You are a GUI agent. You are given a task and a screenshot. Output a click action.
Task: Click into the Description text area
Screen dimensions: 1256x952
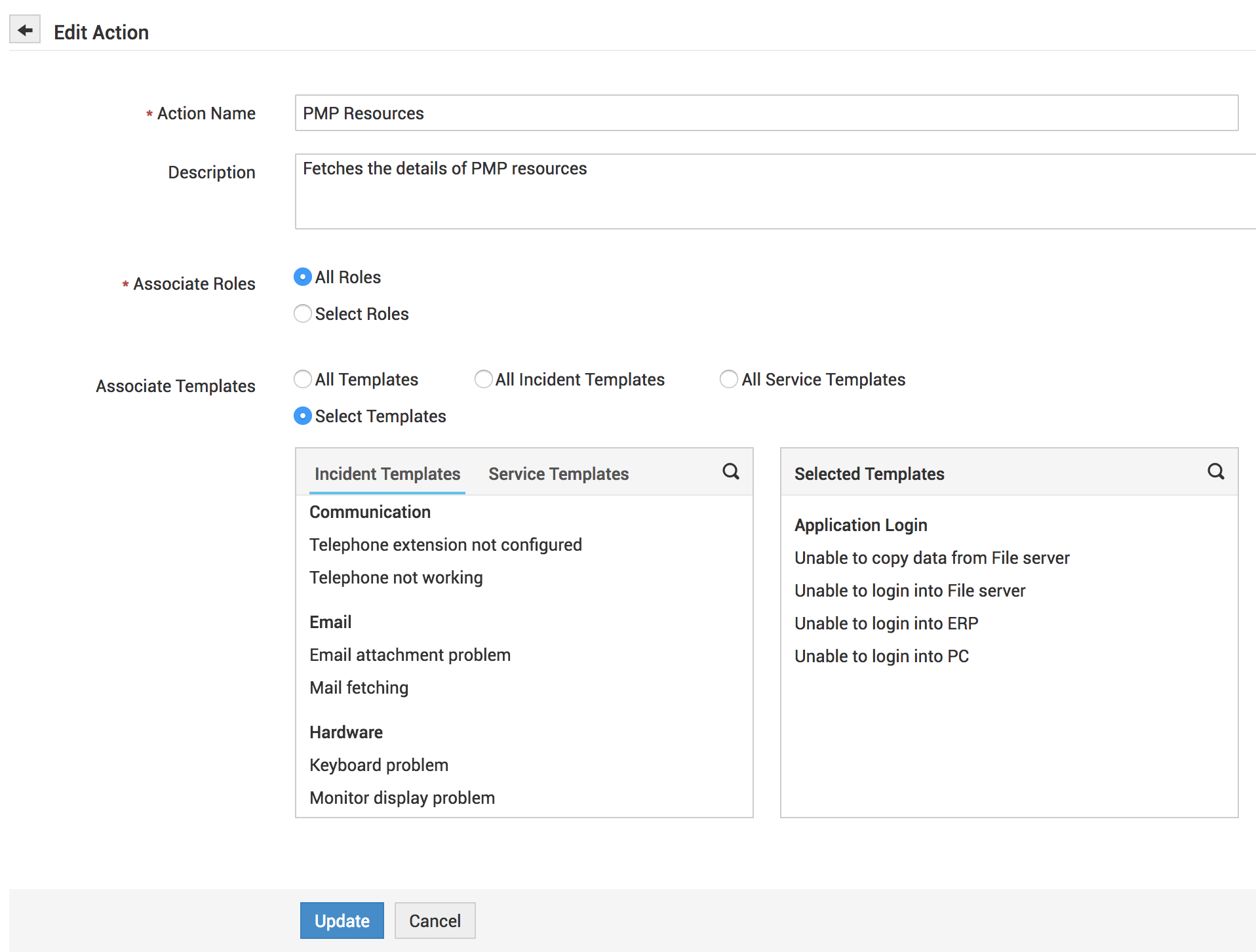click(775, 191)
